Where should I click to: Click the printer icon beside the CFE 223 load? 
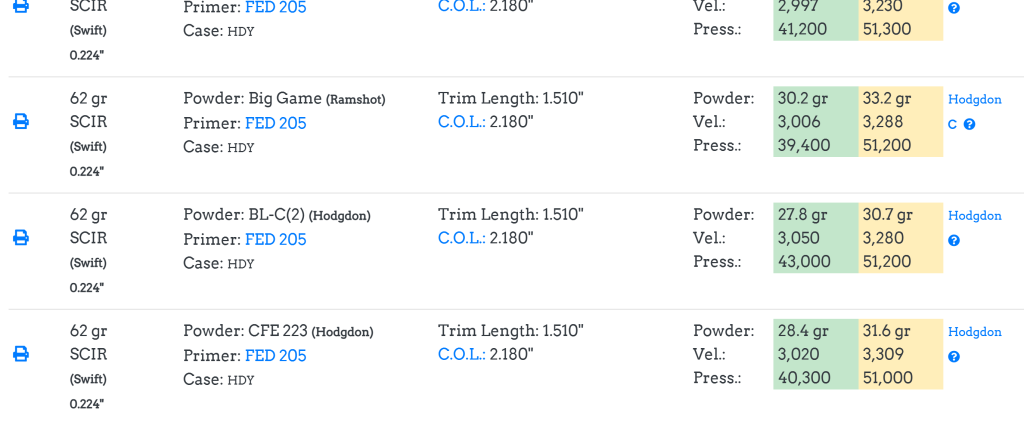point(21,354)
